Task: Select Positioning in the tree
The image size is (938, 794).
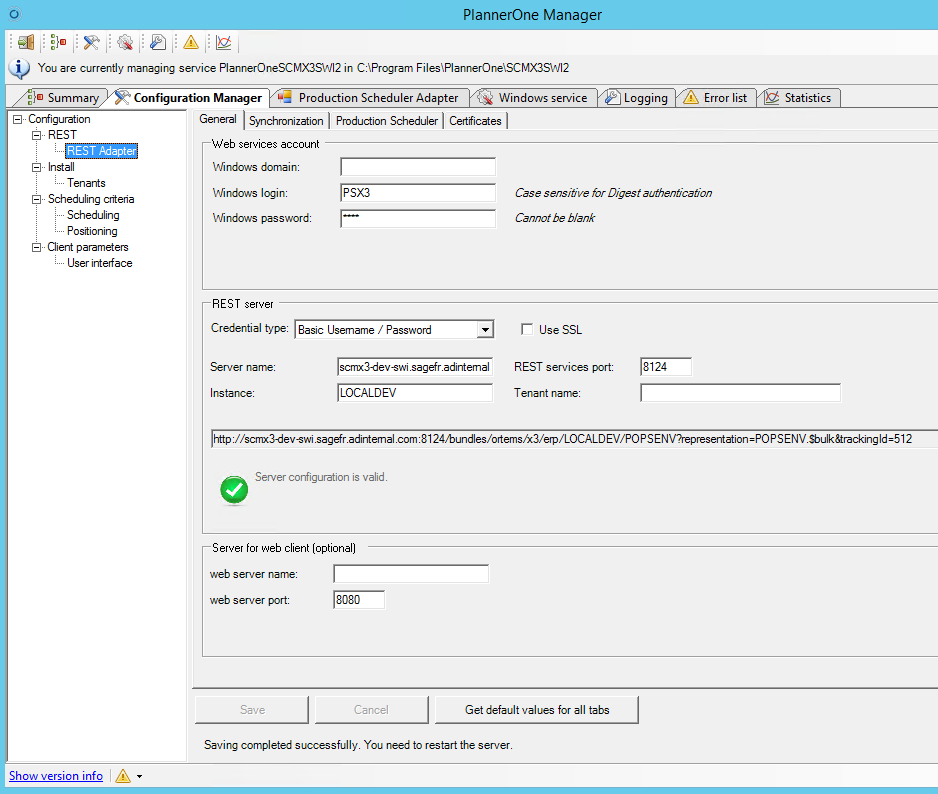Action: 92,231
